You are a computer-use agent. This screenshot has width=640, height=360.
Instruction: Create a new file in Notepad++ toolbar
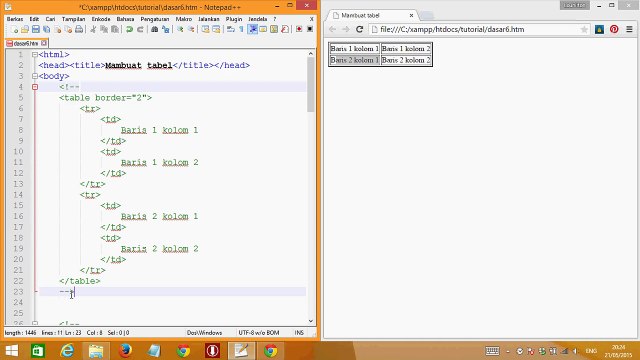(x=14, y=29)
